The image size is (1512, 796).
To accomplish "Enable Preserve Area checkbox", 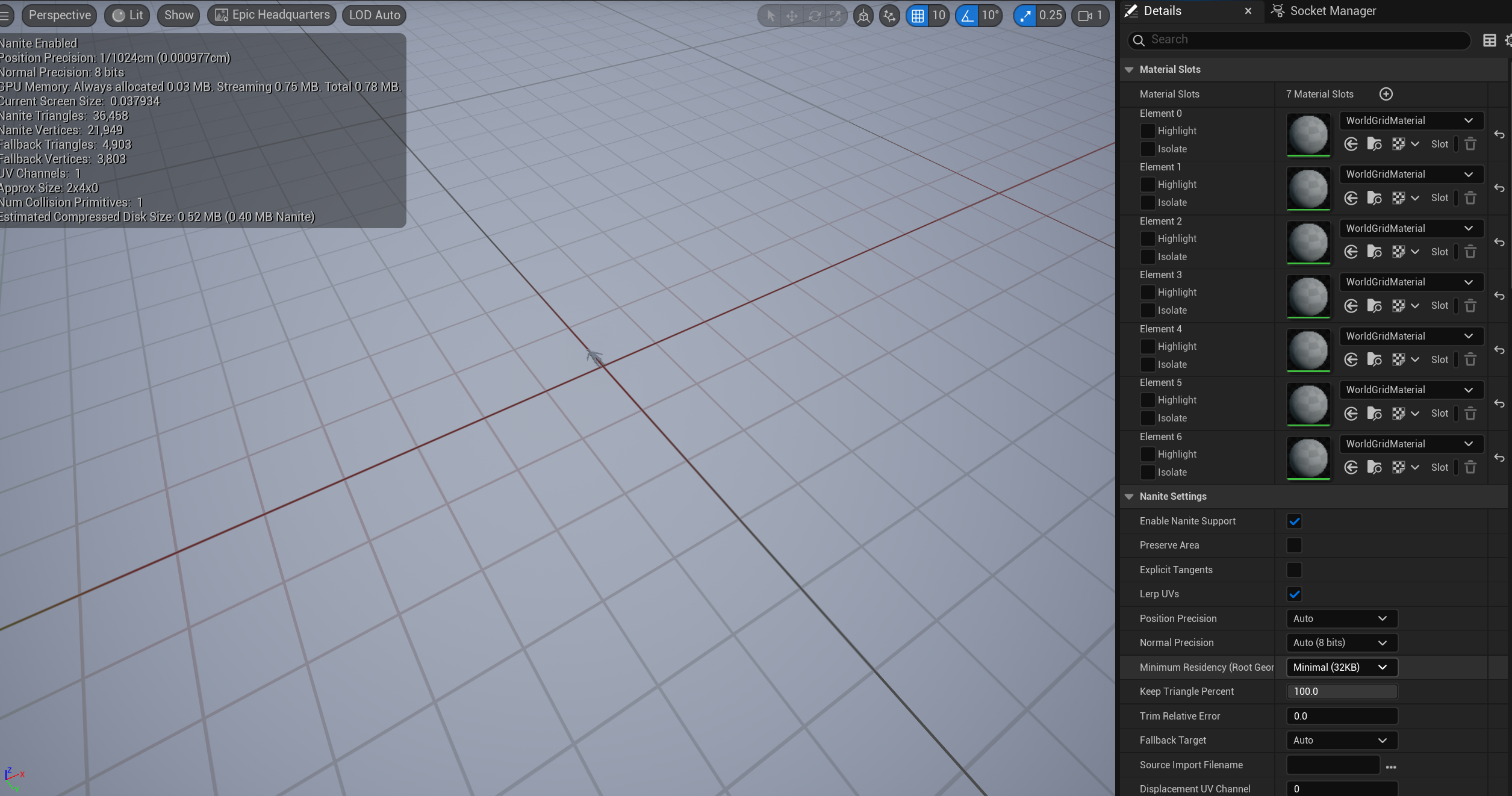I will coord(1294,545).
